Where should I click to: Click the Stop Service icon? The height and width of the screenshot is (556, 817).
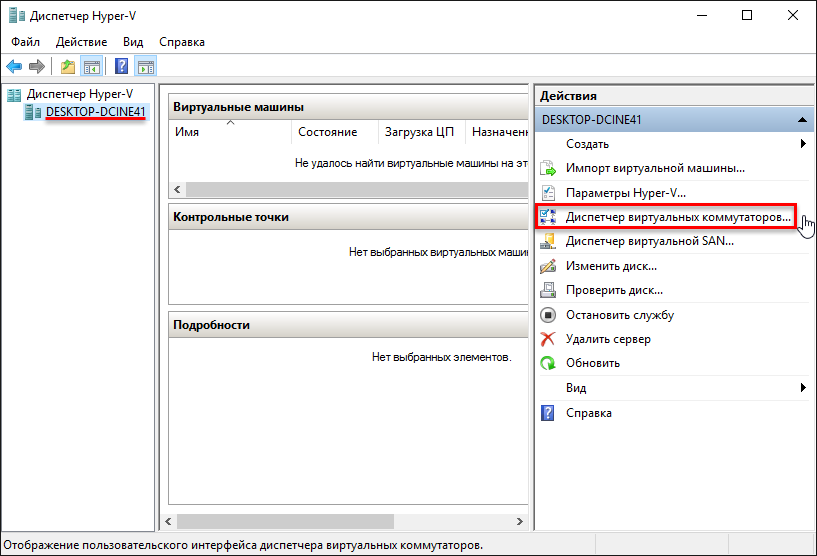click(x=547, y=315)
